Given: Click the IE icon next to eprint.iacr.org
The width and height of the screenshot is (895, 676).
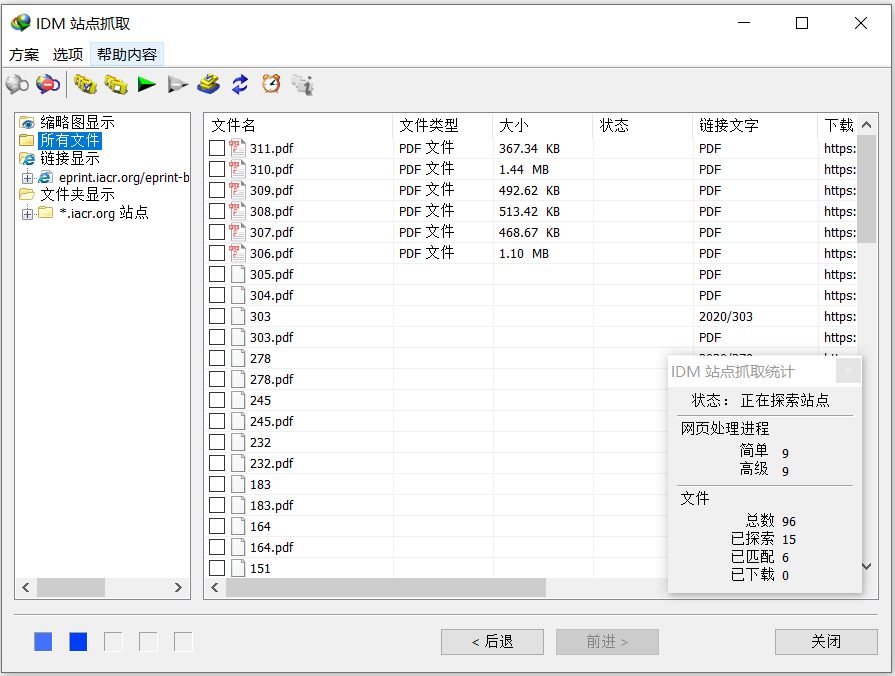Looking at the screenshot, I should click(46, 177).
